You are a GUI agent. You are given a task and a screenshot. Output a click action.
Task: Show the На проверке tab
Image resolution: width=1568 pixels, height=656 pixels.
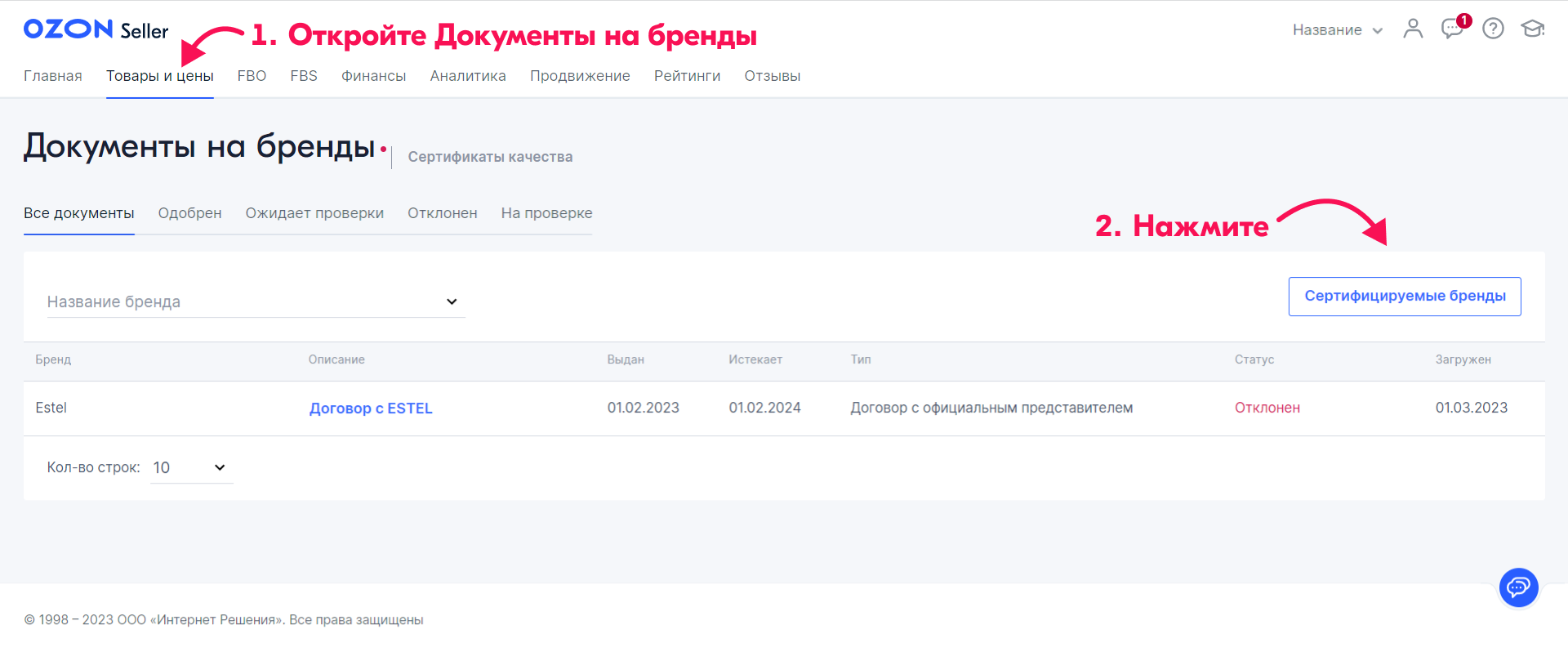546,213
